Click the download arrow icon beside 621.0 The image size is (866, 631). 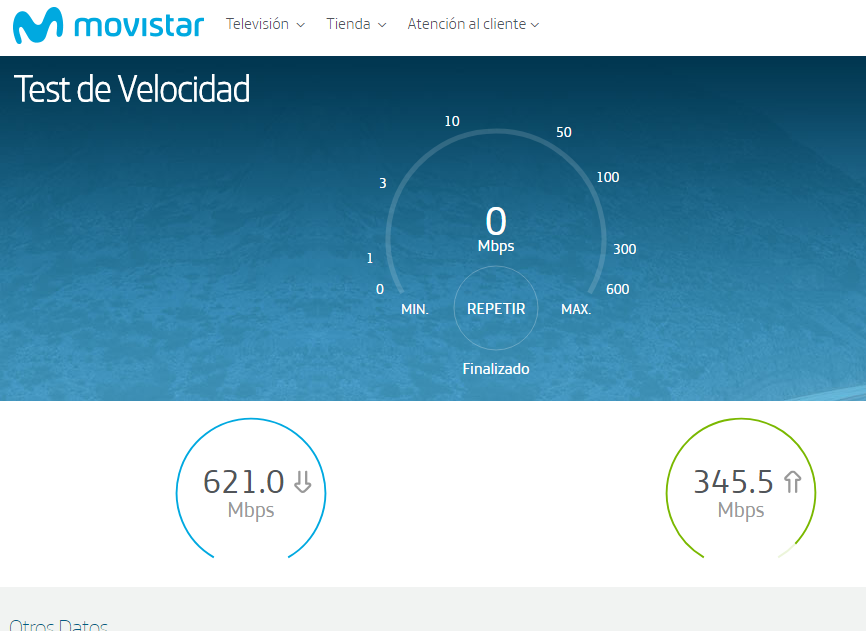pyautogui.click(x=303, y=483)
